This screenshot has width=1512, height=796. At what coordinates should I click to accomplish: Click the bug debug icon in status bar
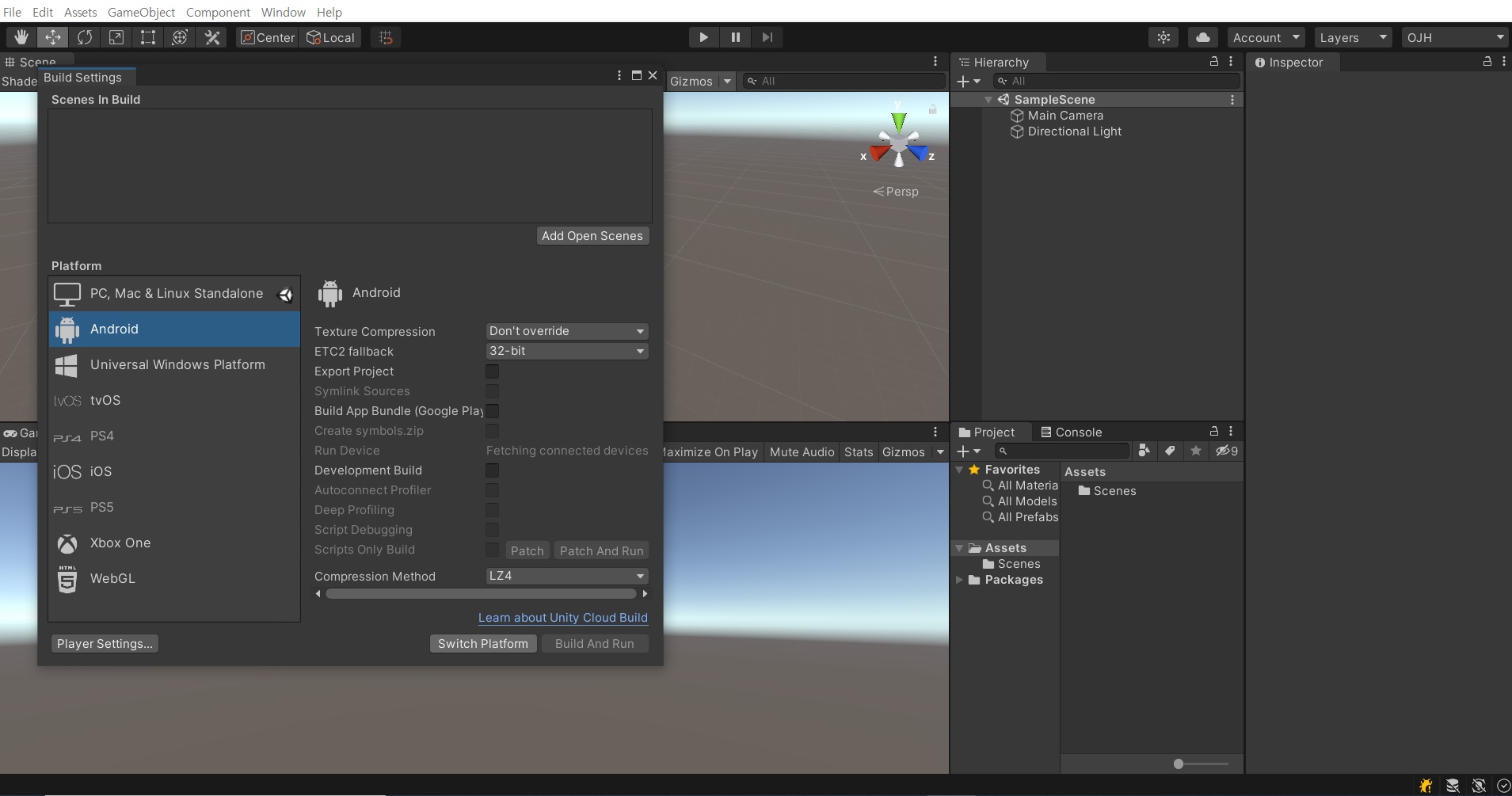tap(1426, 786)
